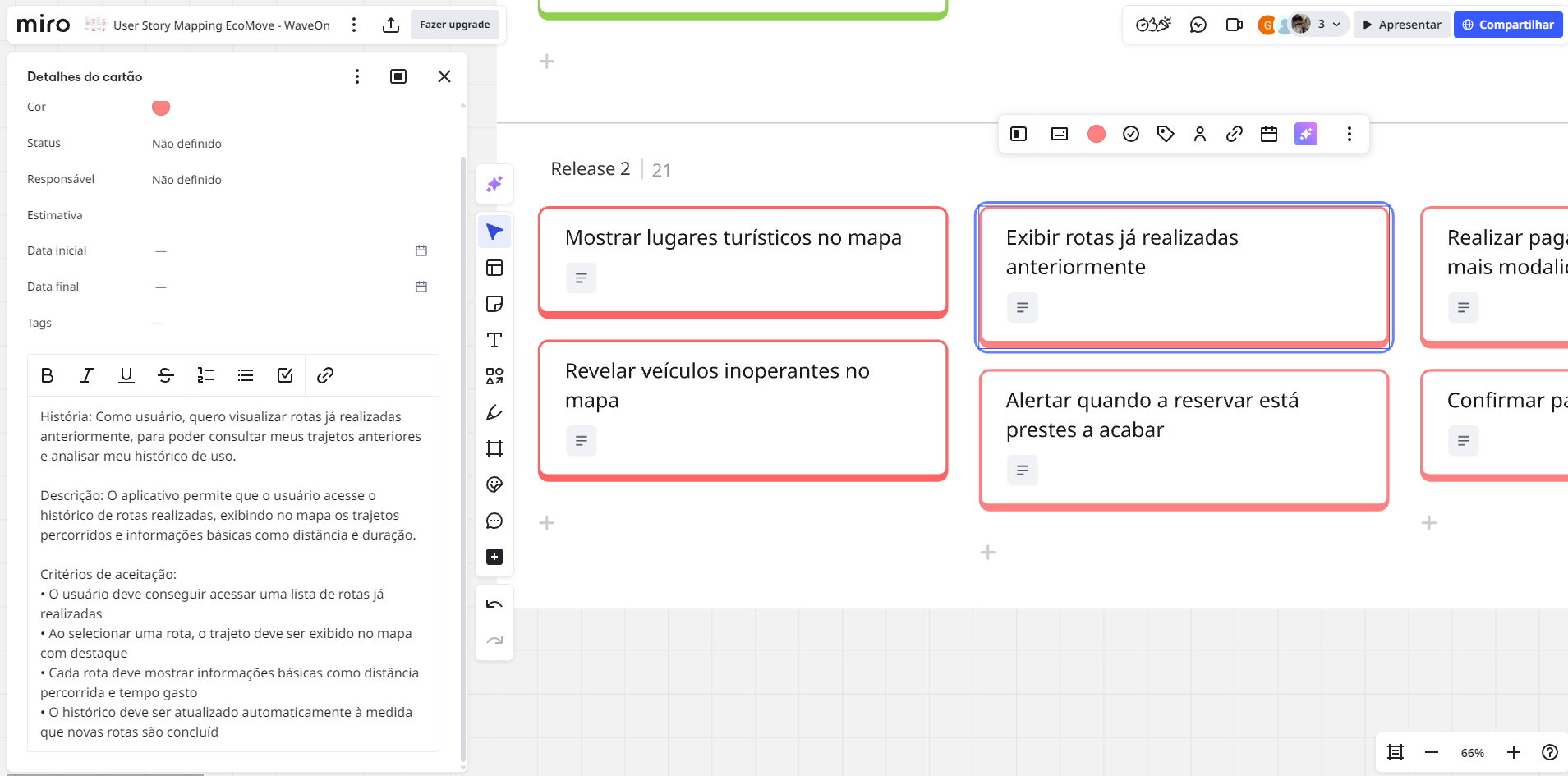Select the Text tool in toolbar
The width and height of the screenshot is (1568, 776).
coord(494,341)
